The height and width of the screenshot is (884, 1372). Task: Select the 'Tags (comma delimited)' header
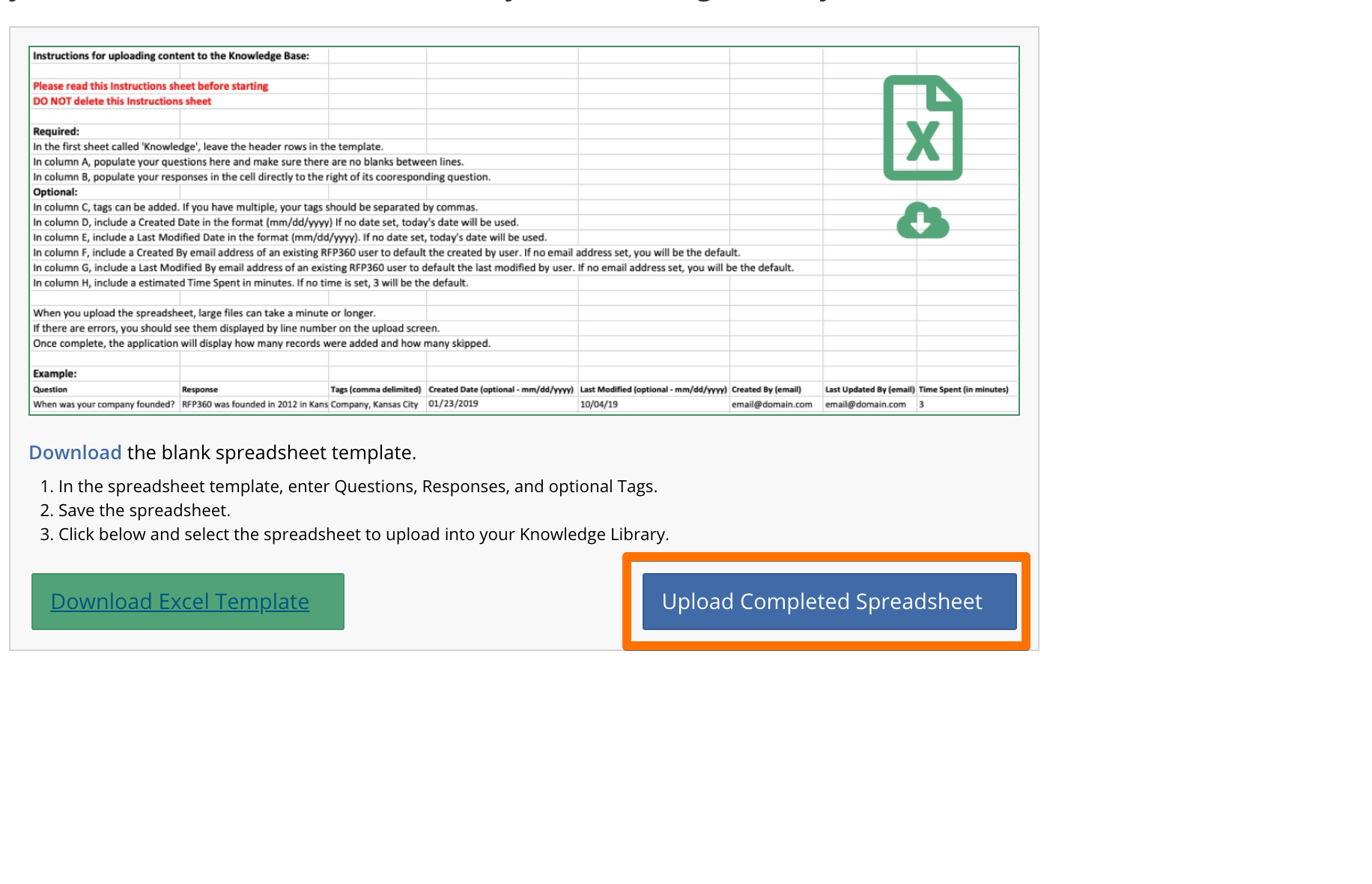(x=376, y=390)
